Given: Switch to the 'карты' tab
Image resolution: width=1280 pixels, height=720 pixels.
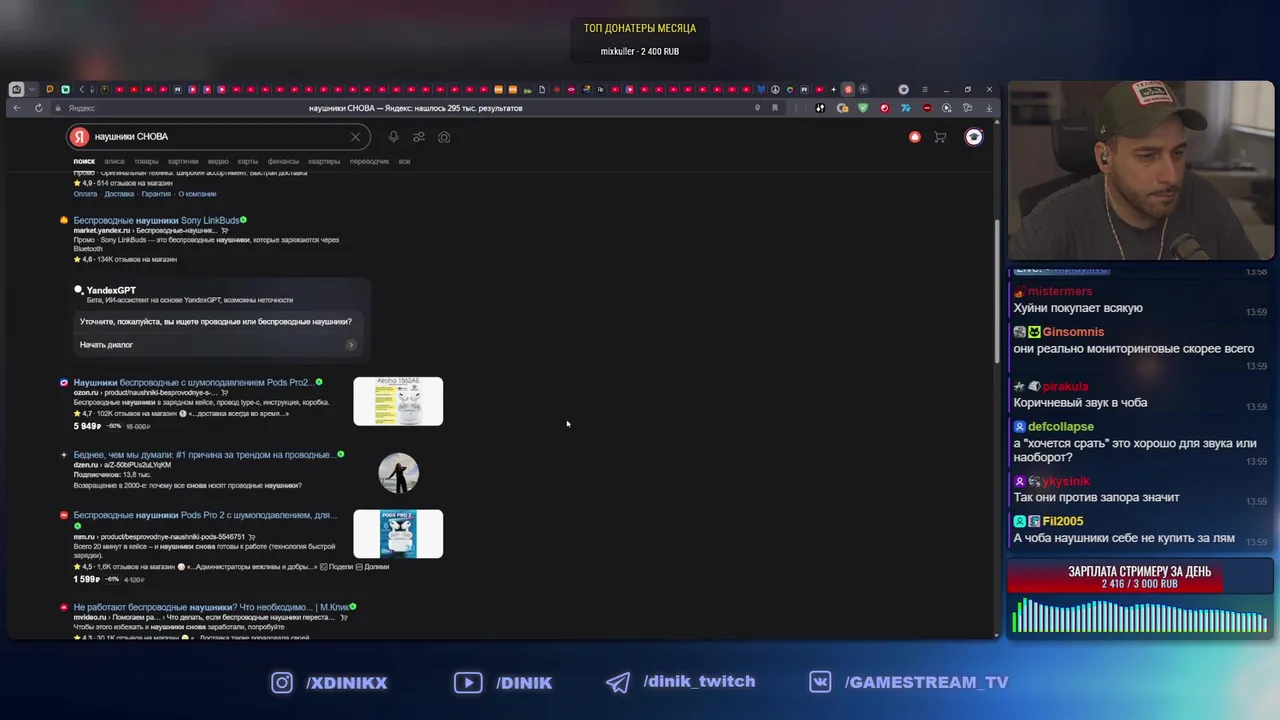Looking at the screenshot, I should coord(248,161).
